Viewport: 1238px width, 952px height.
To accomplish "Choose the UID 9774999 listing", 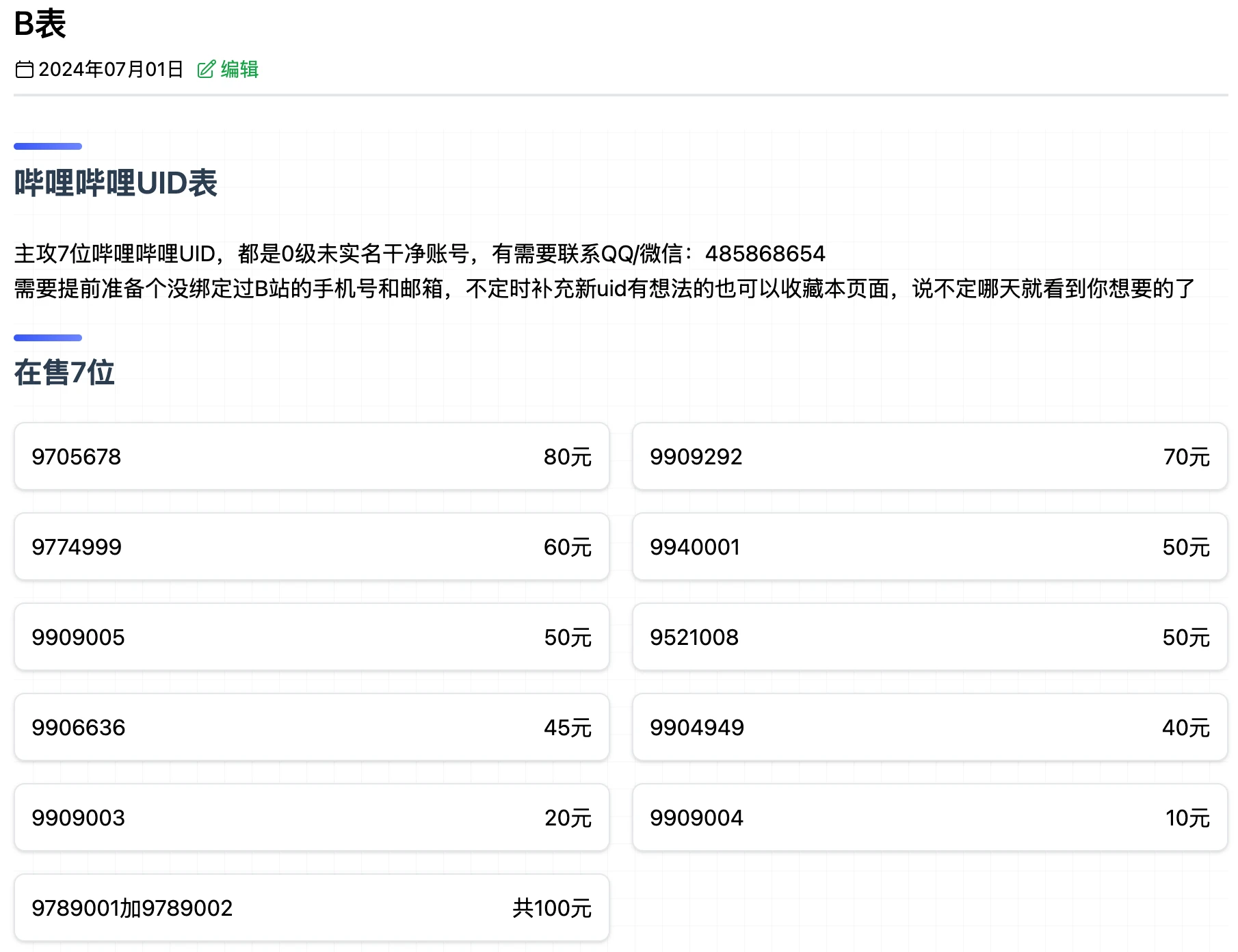I will pos(311,546).
